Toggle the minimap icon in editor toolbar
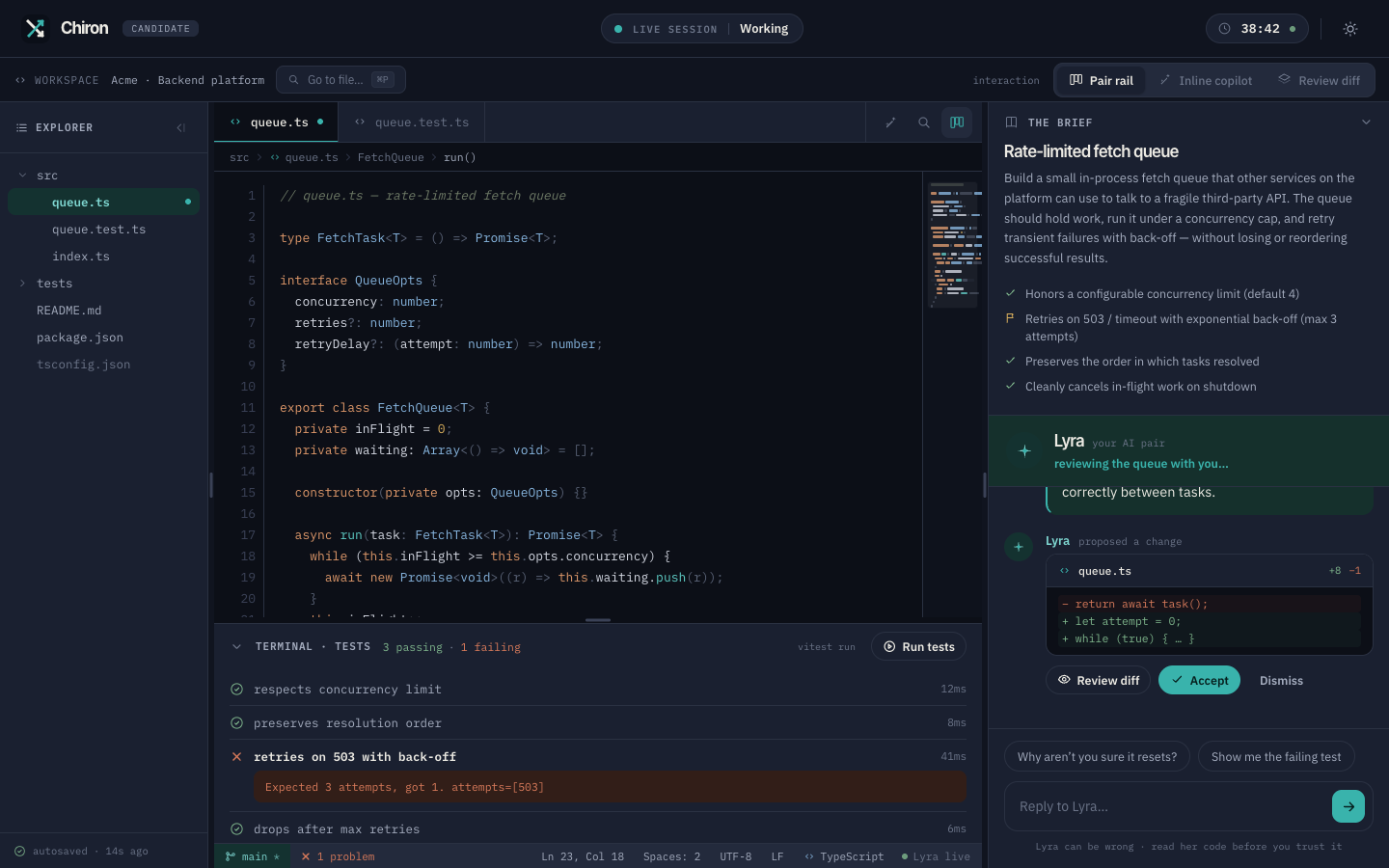 [x=957, y=122]
